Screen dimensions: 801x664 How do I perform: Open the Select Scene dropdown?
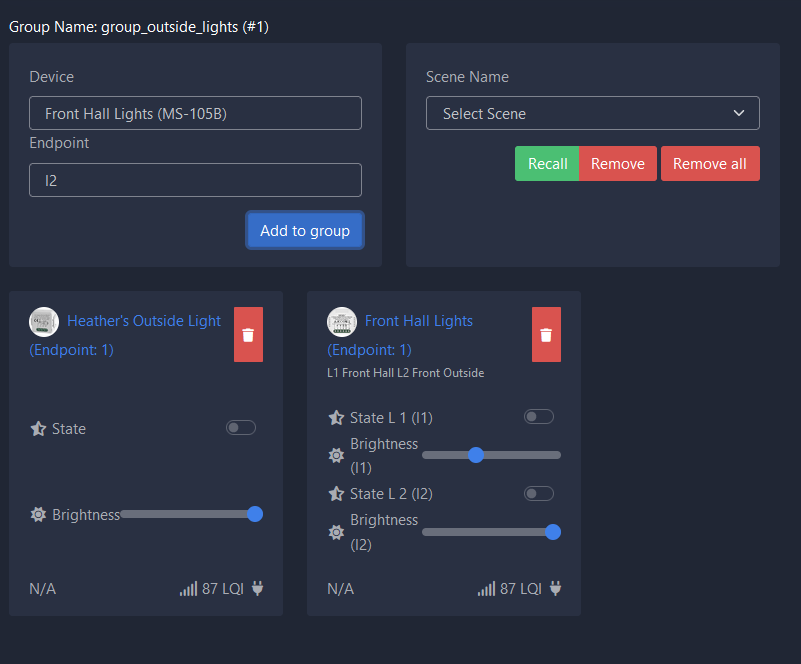pos(592,113)
